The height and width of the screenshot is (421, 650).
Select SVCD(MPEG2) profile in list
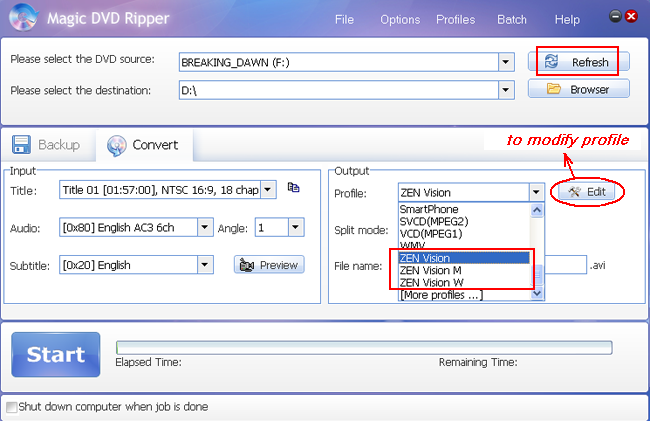click(x=434, y=221)
